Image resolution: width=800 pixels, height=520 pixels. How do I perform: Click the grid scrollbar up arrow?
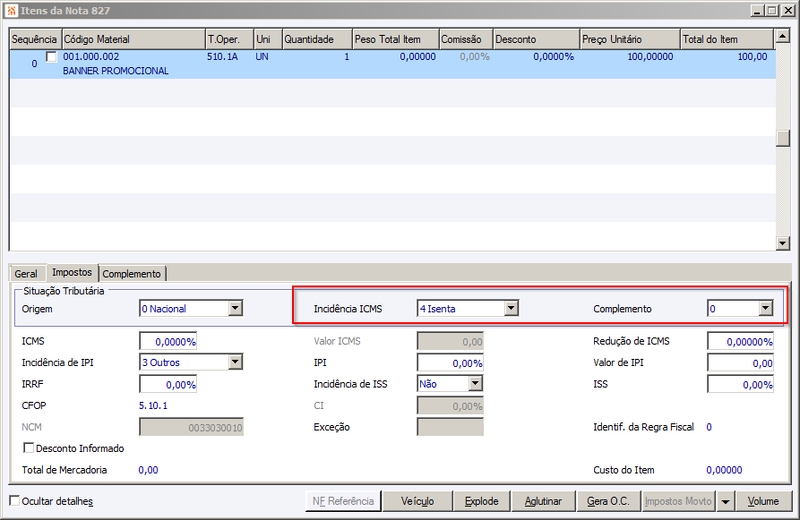point(782,36)
